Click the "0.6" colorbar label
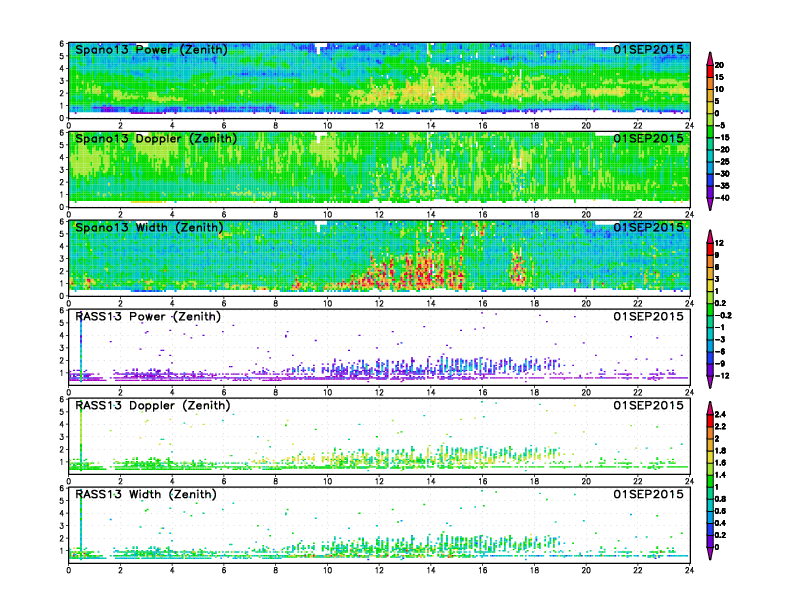Screen dimensions: 792x612 pyautogui.click(x=720, y=511)
